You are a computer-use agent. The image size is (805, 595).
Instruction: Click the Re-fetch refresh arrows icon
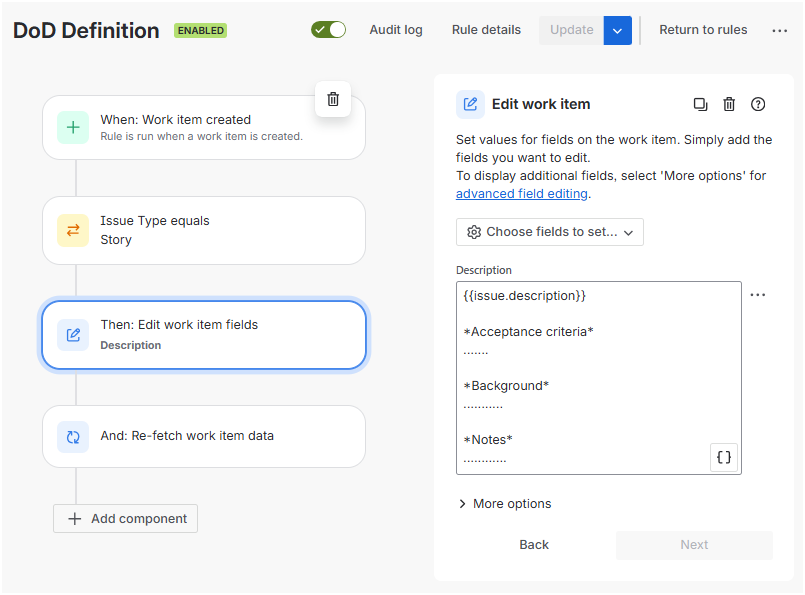point(73,436)
